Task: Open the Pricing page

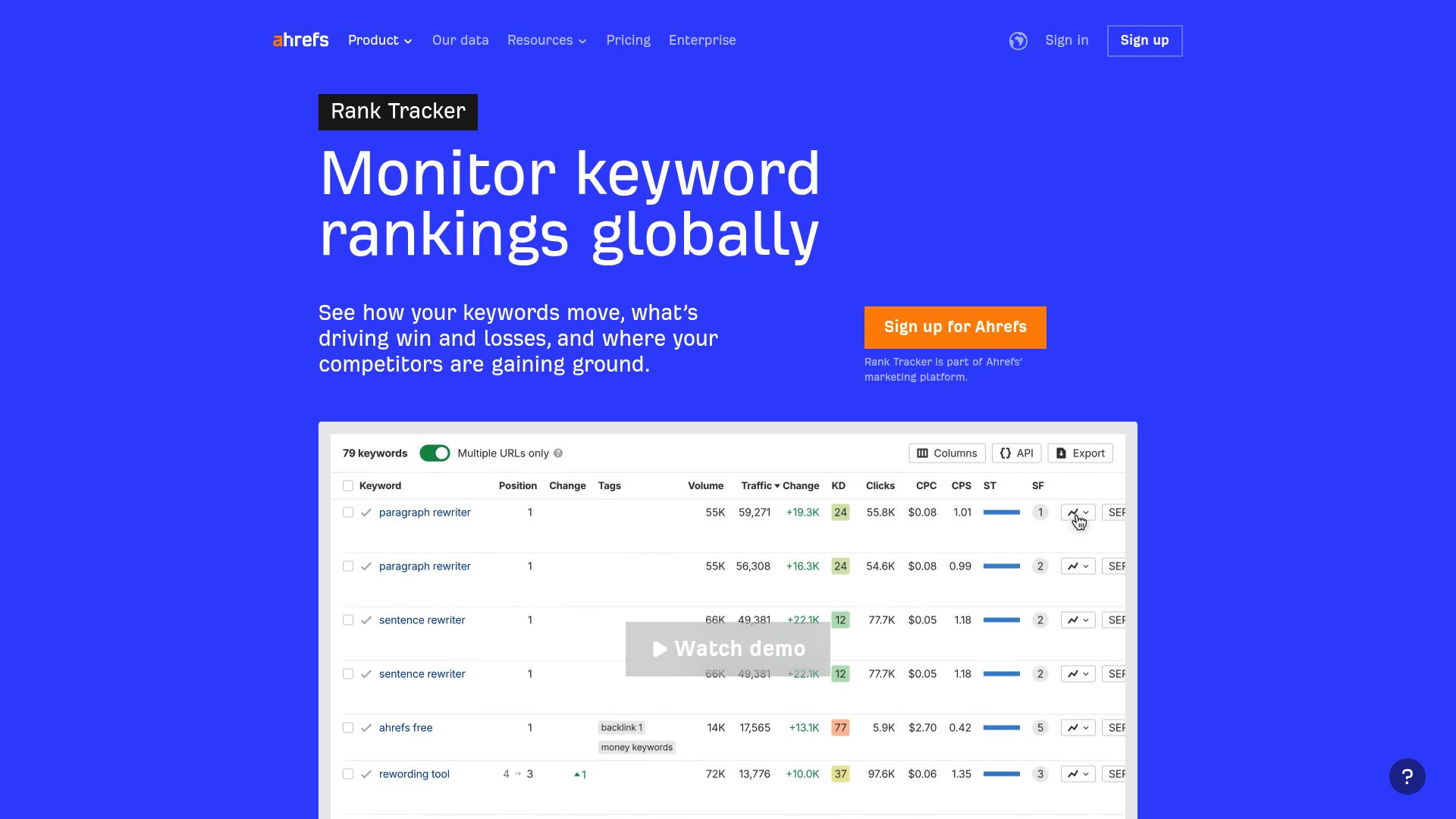Action: 628,40
